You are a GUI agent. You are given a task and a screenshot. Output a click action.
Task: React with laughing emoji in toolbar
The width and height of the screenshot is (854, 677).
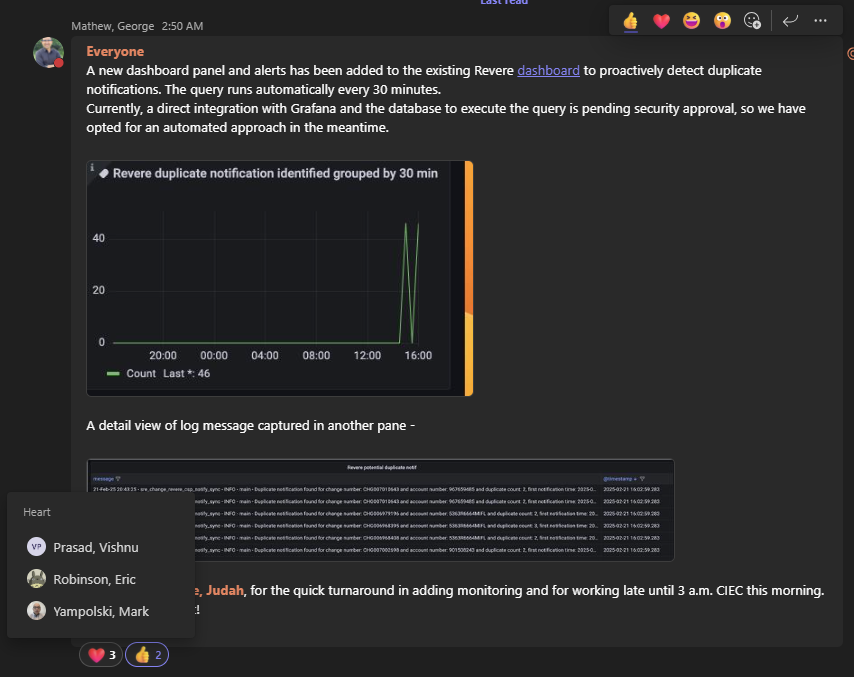click(691, 21)
